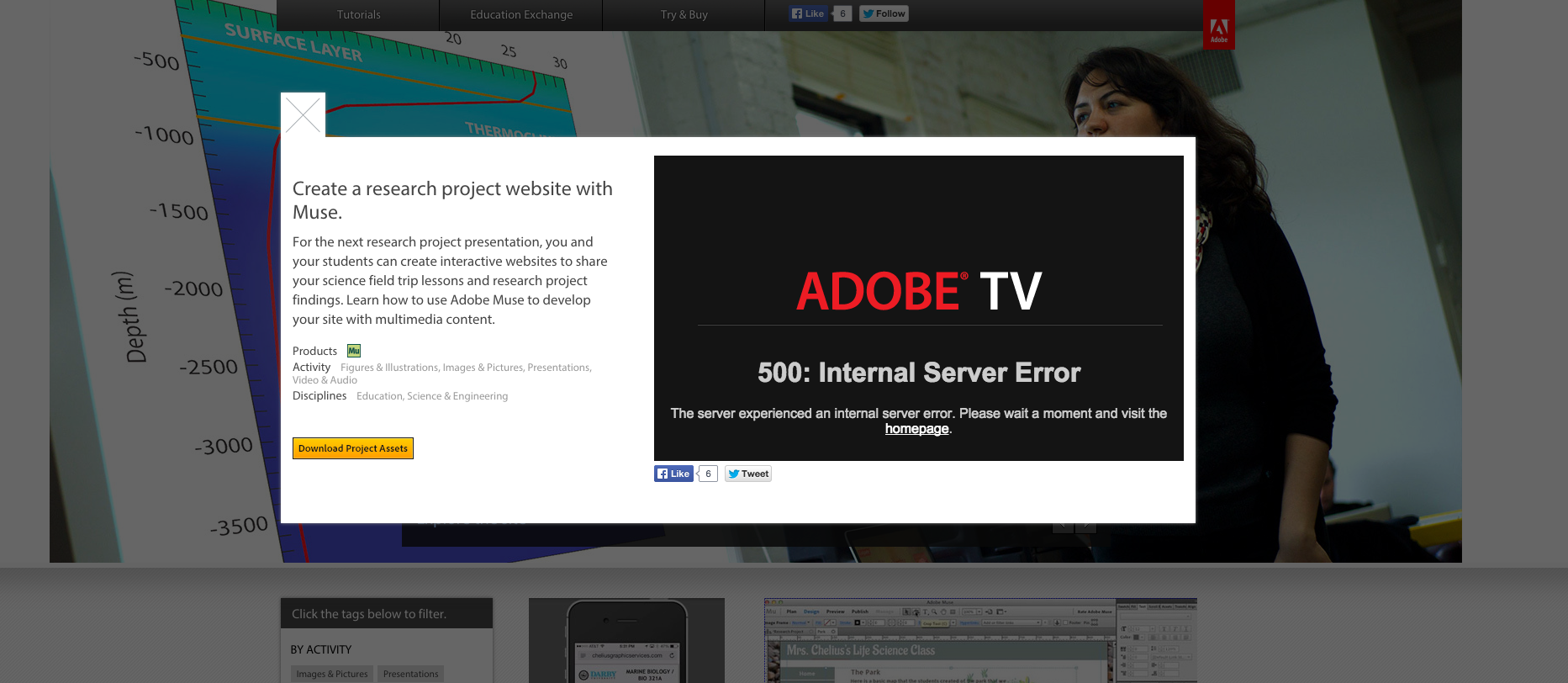Open the Try & Buy menu item
The height and width of the screenshot is (683, 1568).
[684, 15]
